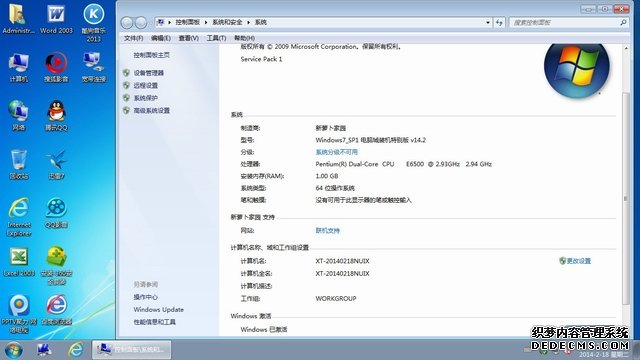This screenshot has width=640, height=360.
Task: Click the system rating unavailable link
Action: pos(336,152)
